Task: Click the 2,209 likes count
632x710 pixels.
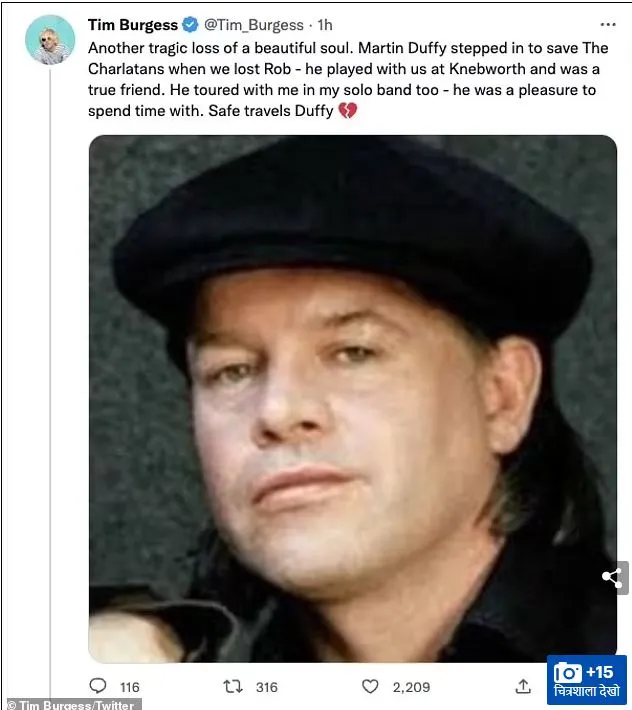Action: coord(411,687)
